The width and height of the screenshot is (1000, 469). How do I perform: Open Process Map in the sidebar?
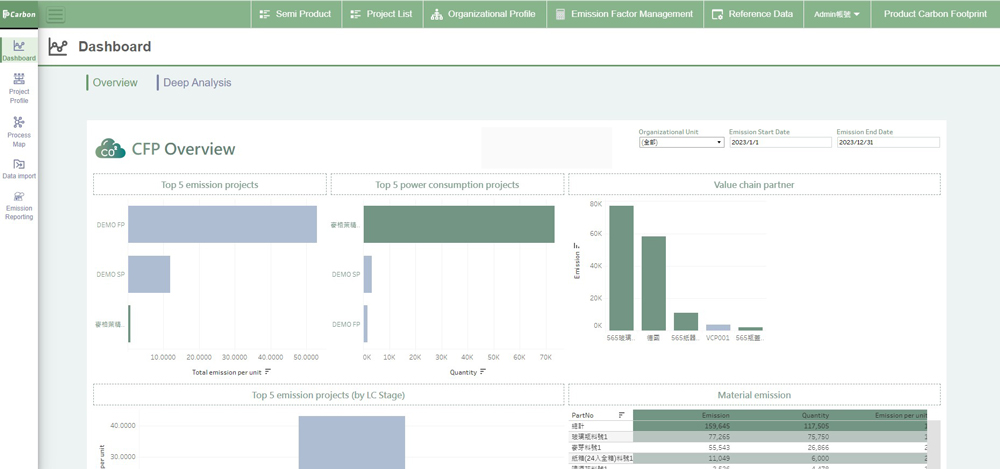pos(19,131)
